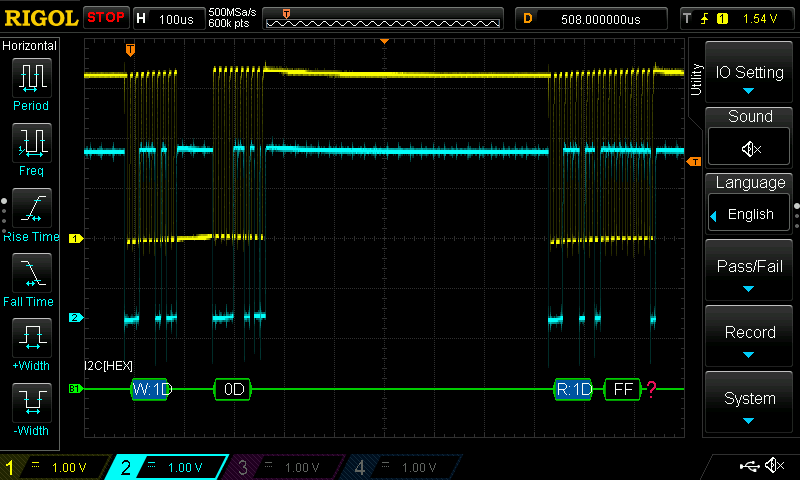Image resolution: width=800 pixels, height=480 pixels.
Task: Select the +Width measurement icon
Action: coord(32,338)
